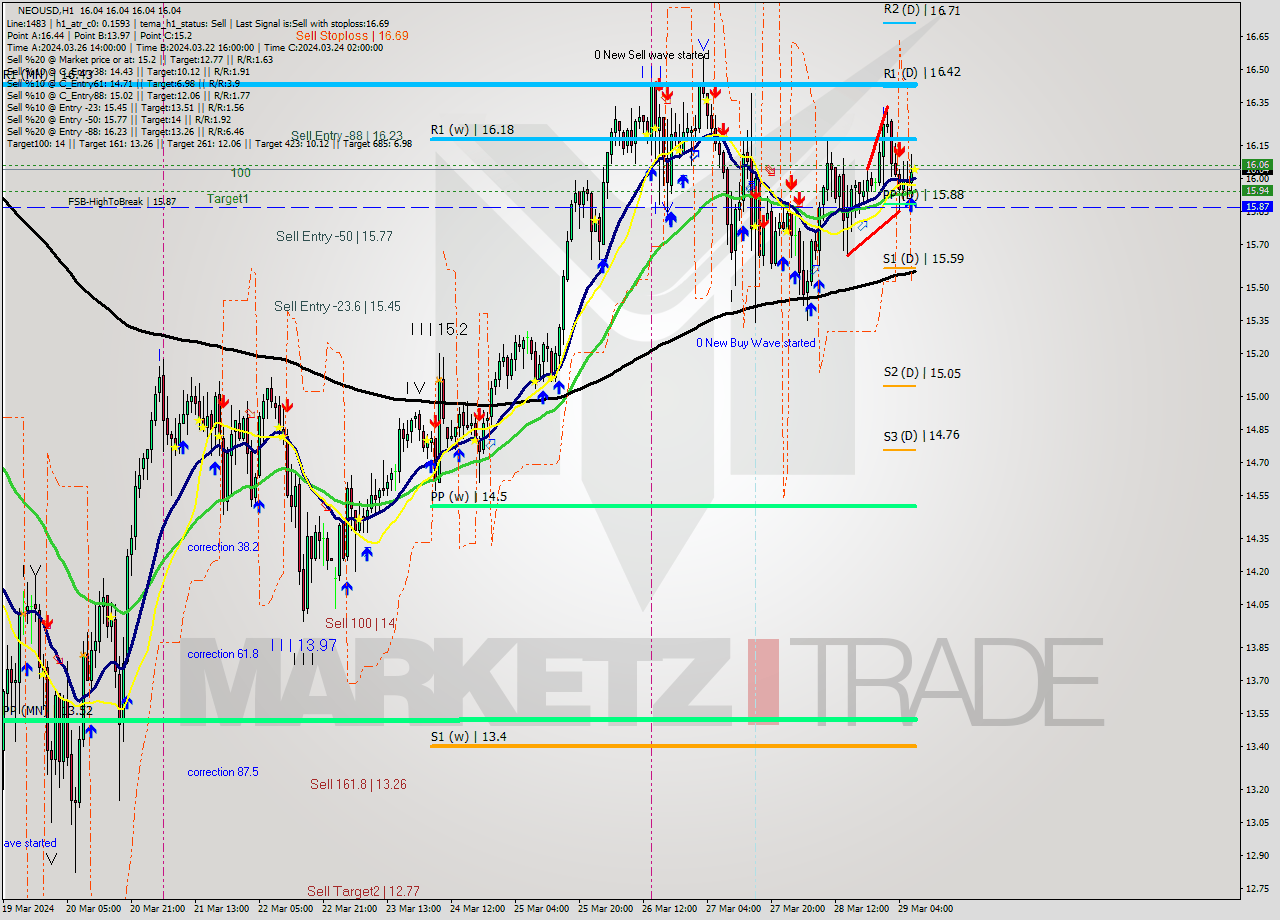Click the 15.20 price axis value
This screenshot has width=1280, height=920.
[x=1257, y=354]
